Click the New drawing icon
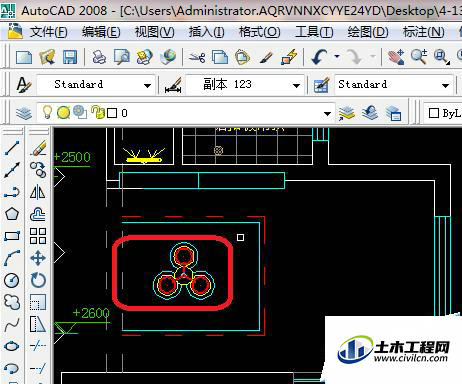This screenshot has width=462, height=384. pyautogui.click(x=24, y=57)
